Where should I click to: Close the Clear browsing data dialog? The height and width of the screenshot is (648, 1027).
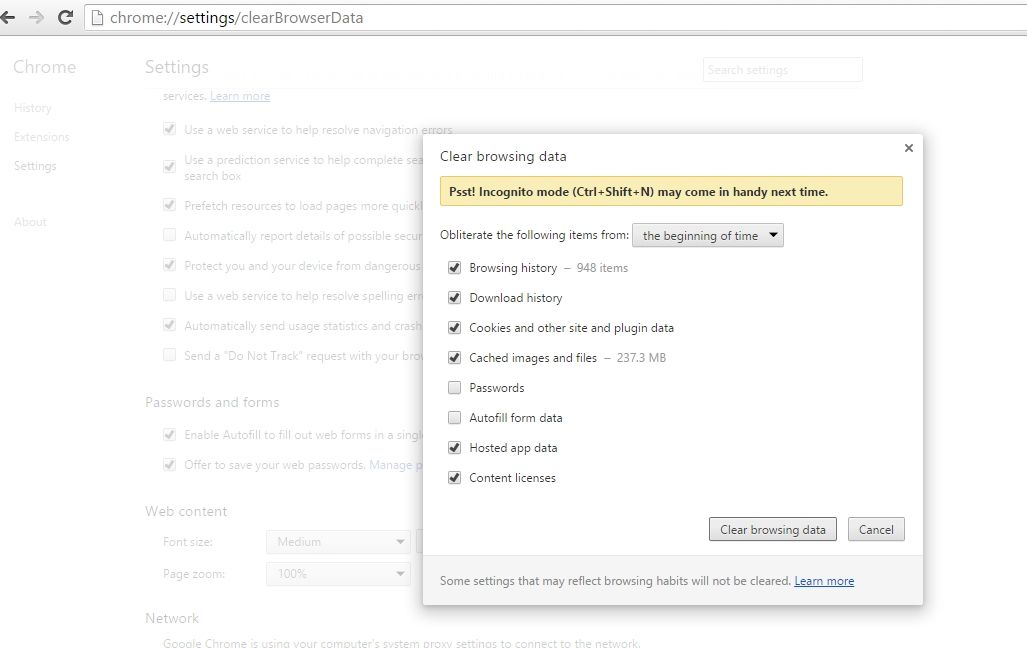tap(908, 148)
